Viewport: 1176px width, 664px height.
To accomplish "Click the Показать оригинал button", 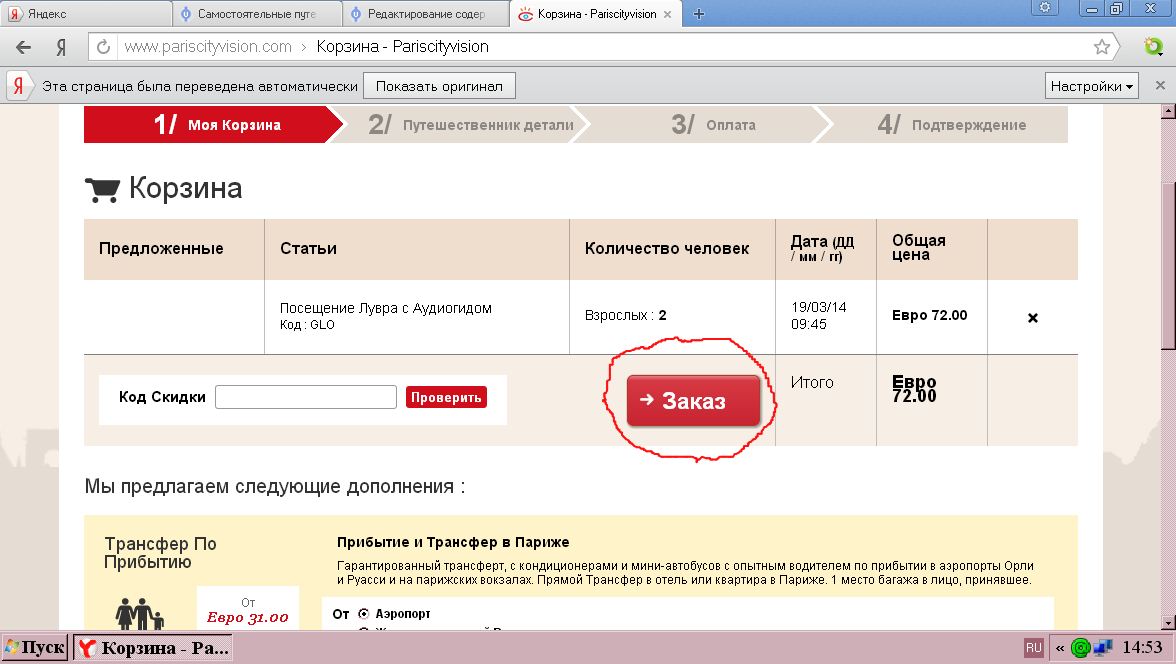I will pos(440,86).
